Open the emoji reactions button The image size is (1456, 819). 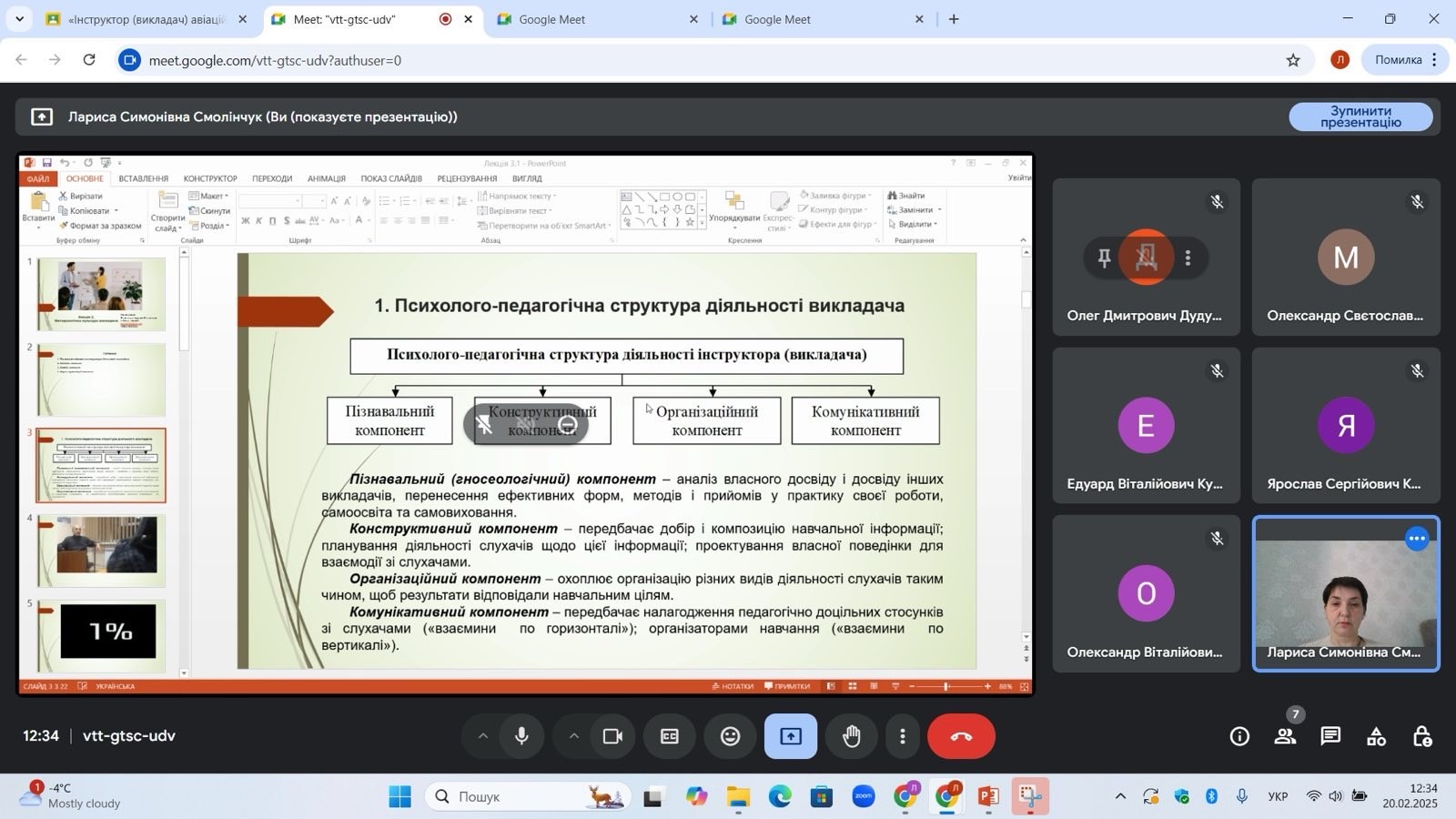click(x=730, y=736)
